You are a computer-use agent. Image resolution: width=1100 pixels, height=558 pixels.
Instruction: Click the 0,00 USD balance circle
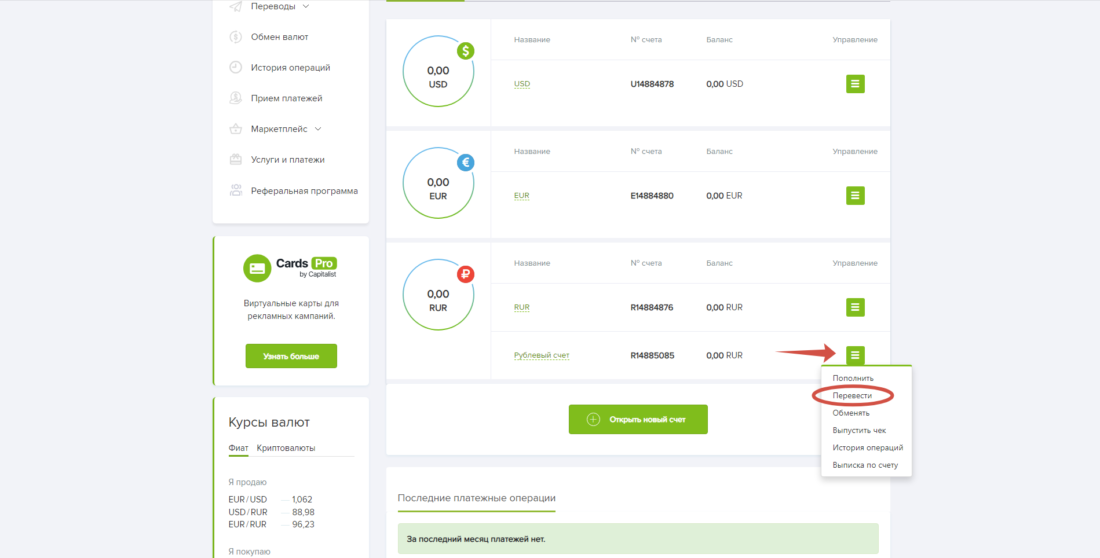click(438, 72)
